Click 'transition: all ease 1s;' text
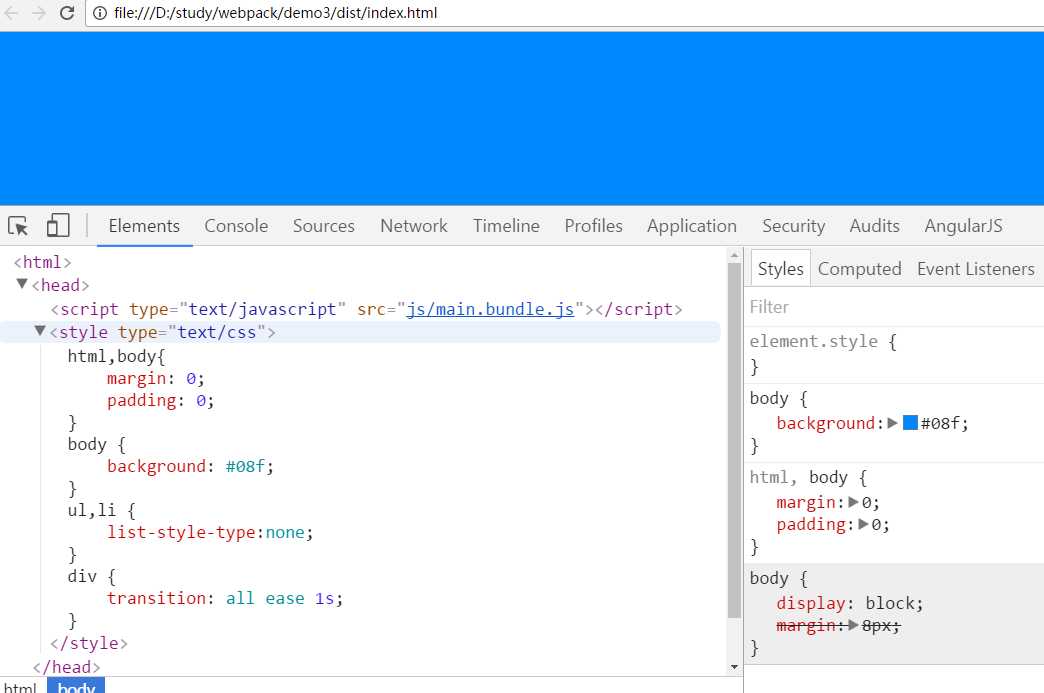The width and height of the screenshot is (1044, 693). coord(225,598)
